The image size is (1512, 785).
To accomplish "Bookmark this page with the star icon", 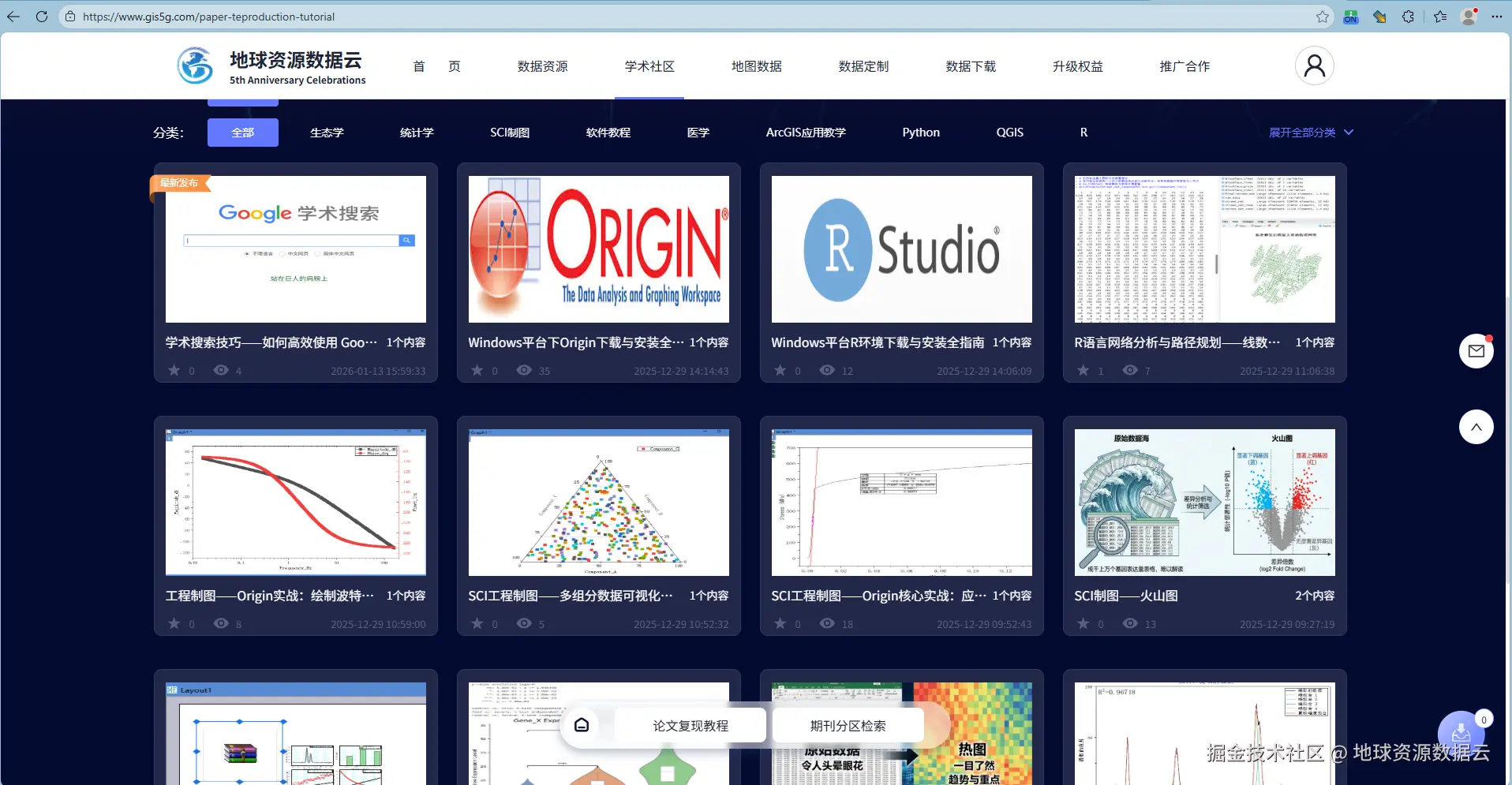I will click(x=1323, y=17).
